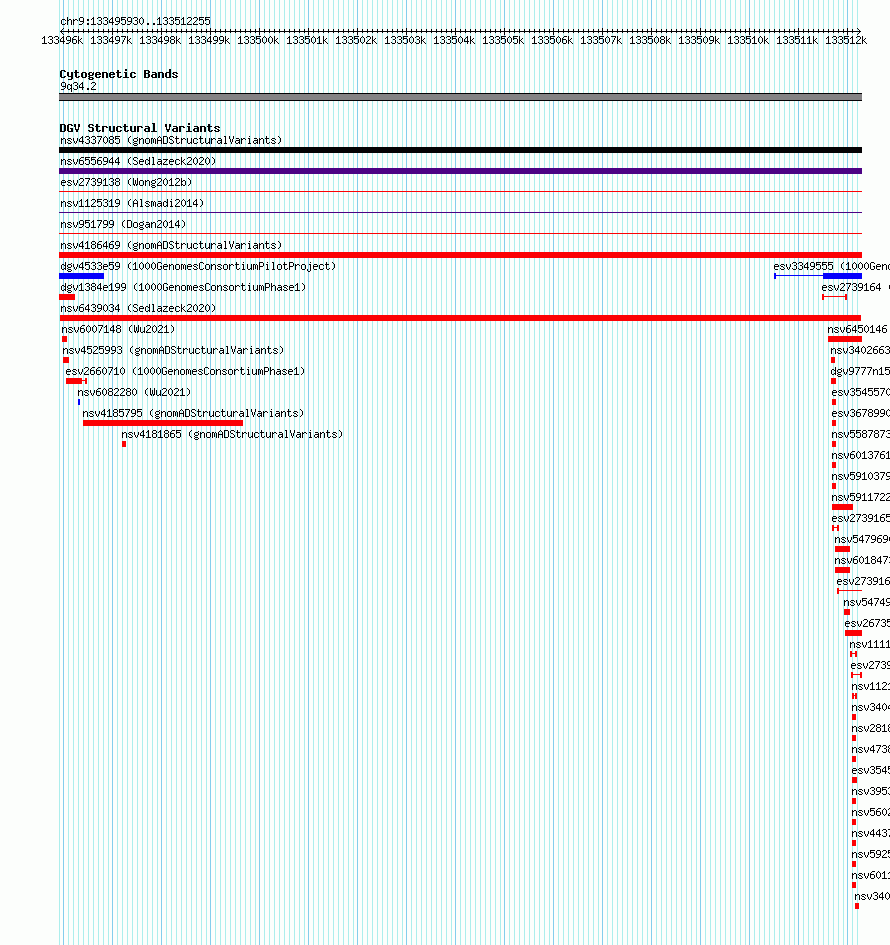The height and width of the screenshot is (945, 890).
Task: Open the nsv4525993 (gnomADStructuralVariants) label
Action: click(173, 350)
